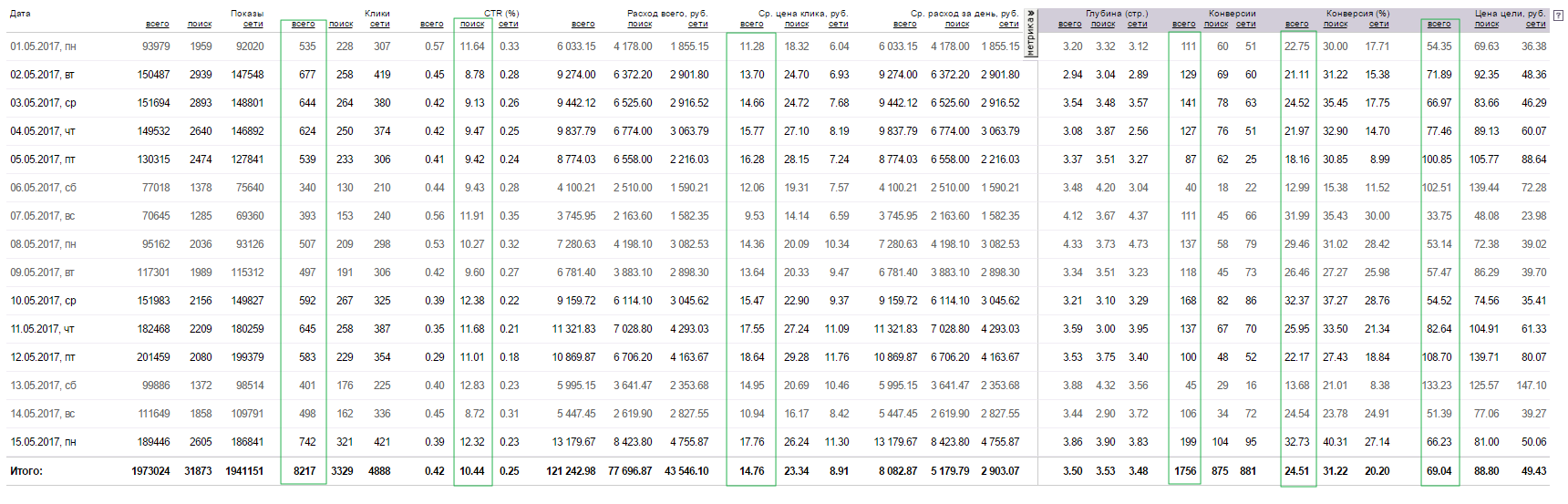The image size is (1568, 504).
Task: Click spend value 13 179.67 for 15.05.2017
Action: [x=573, y=442]
